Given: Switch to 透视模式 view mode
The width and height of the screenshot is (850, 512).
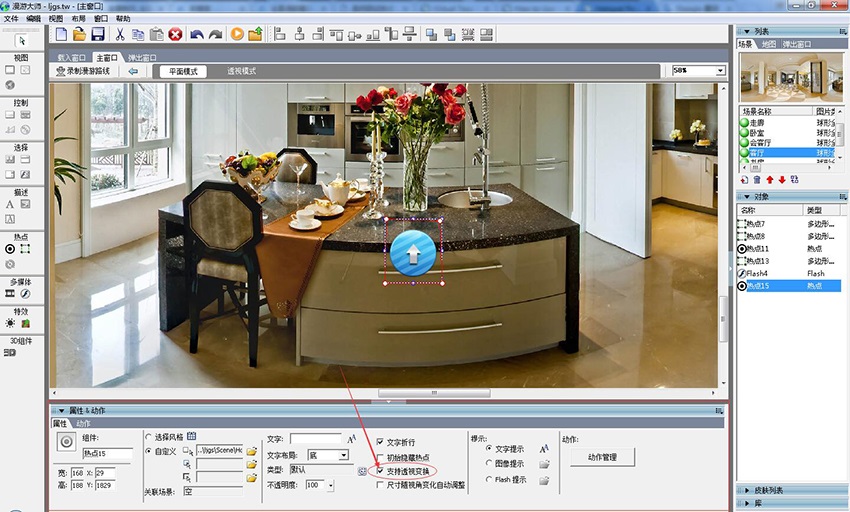Looking at the screenshot, I should [241, 72].
